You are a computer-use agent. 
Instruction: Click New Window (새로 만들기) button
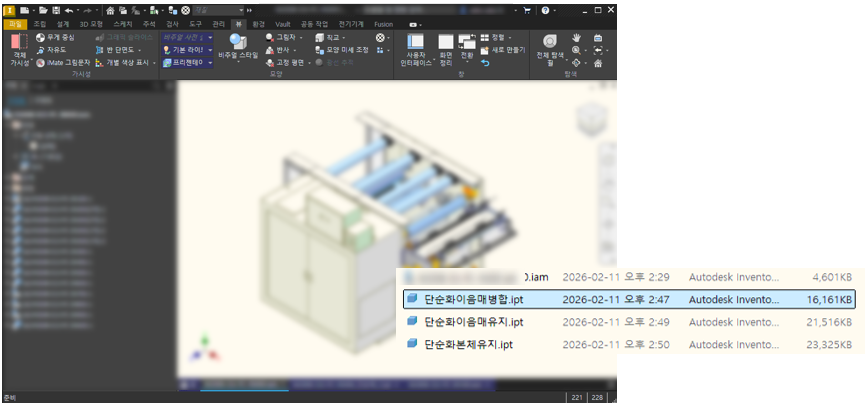click(x=505, y=49)
